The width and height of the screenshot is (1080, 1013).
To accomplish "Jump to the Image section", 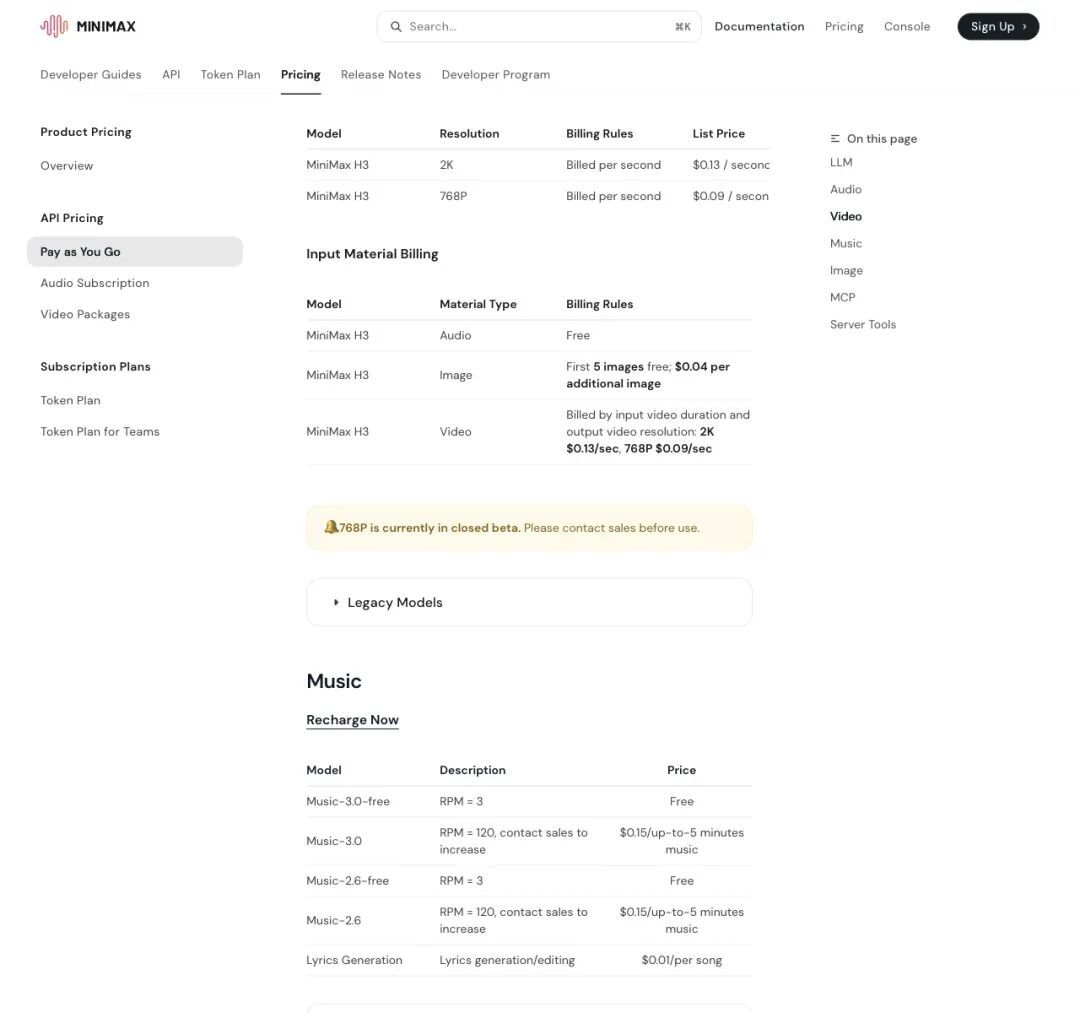I will coord(847,270).
